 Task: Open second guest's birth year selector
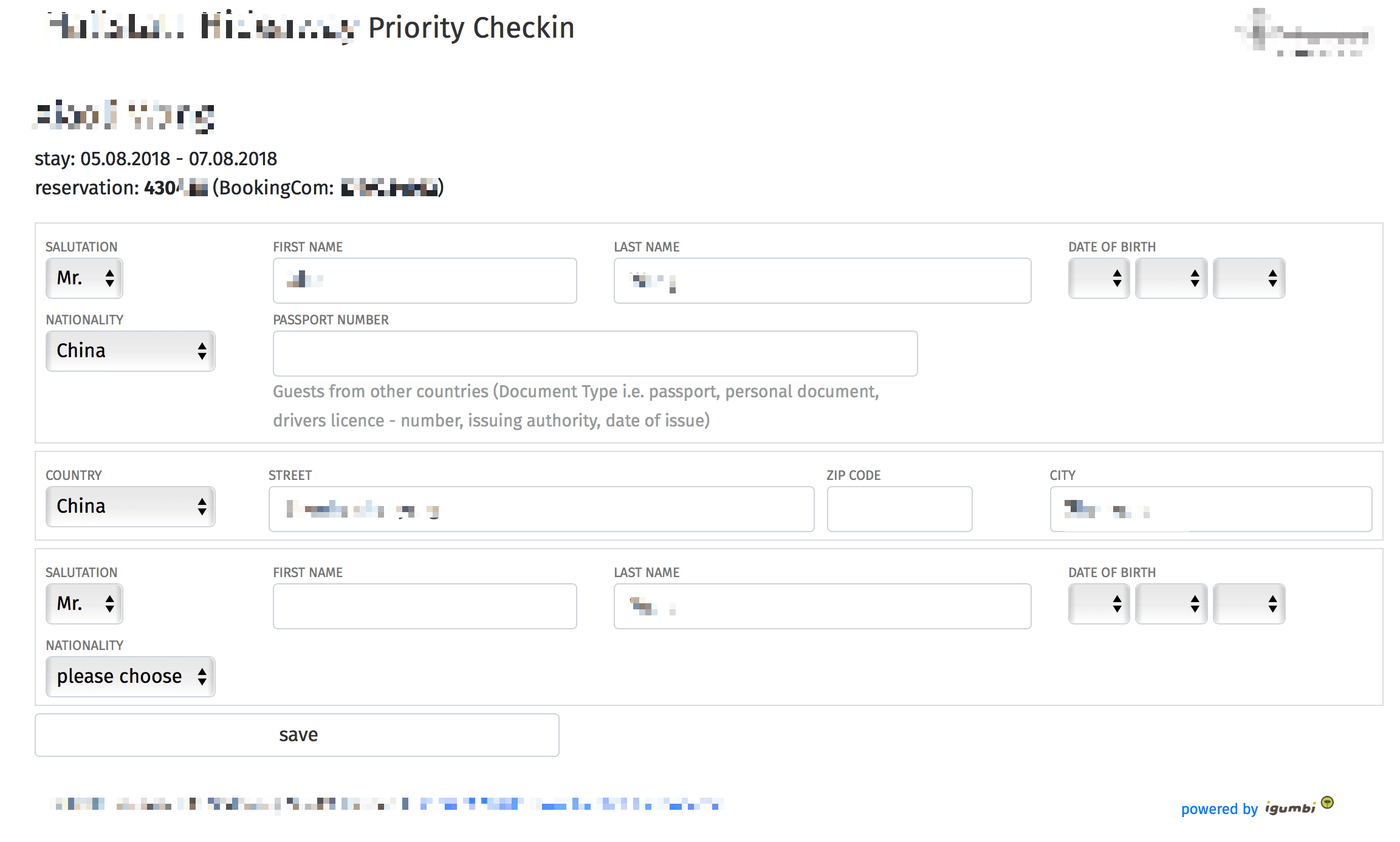click(x=1249, y=604)
